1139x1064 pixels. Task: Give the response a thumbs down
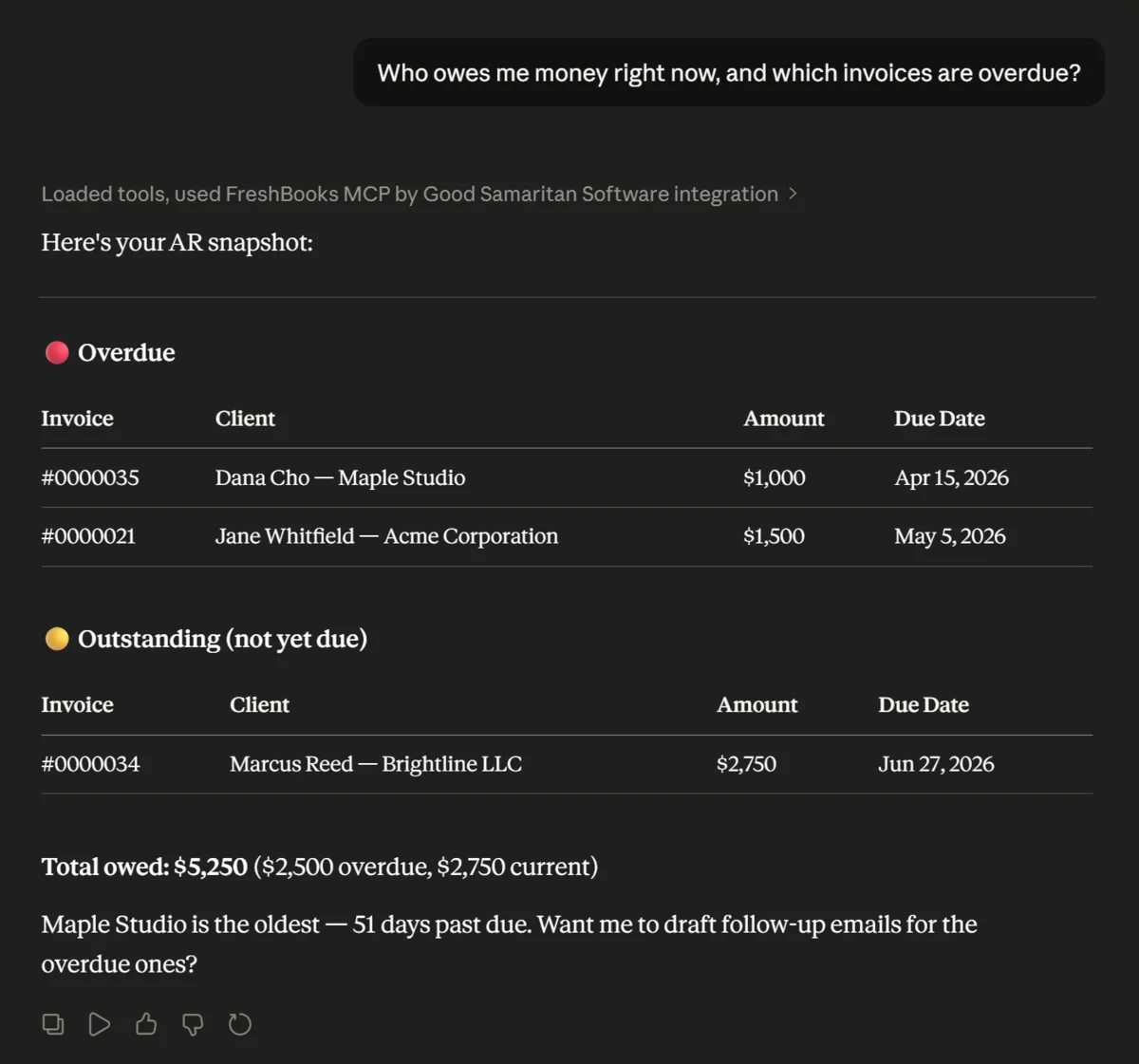coord(193,1024)
